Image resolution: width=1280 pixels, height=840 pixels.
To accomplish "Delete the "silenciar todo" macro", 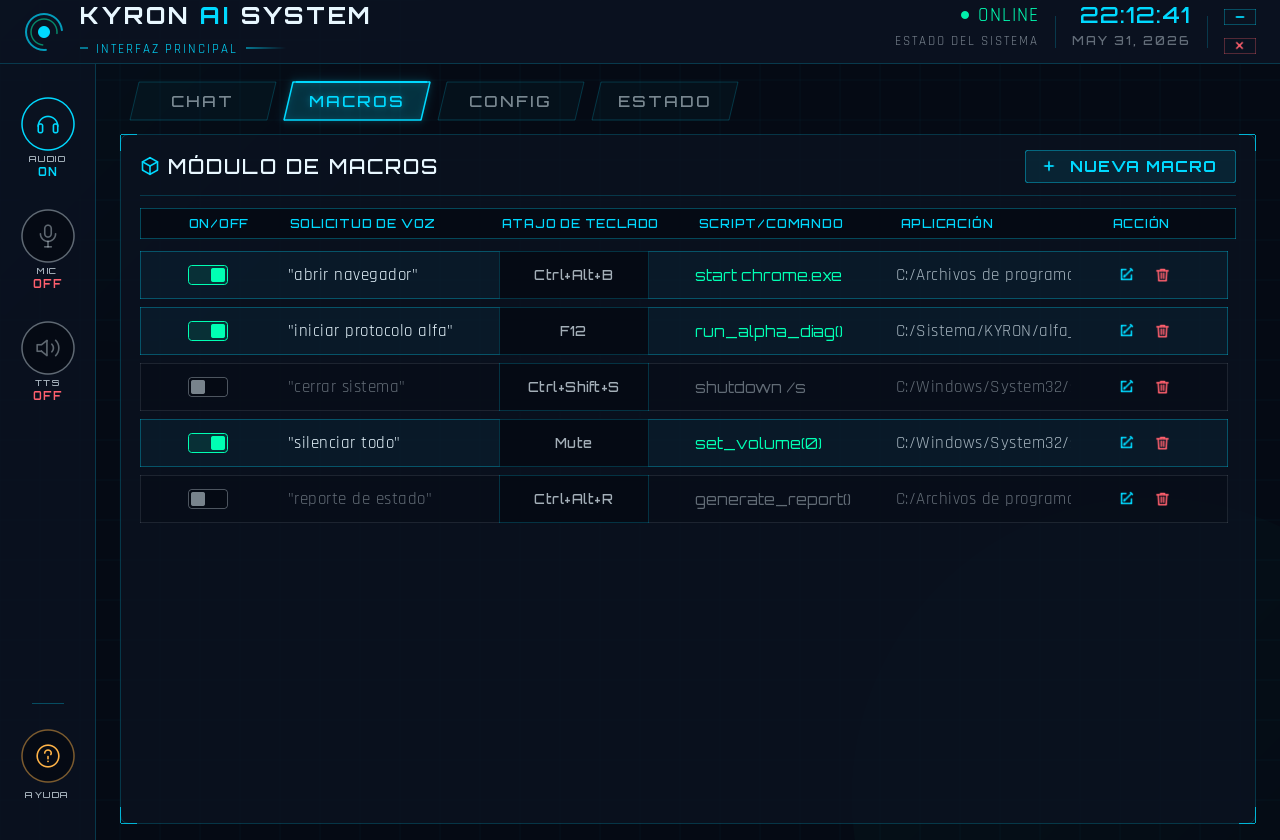I will click(x=1162, y=442).
